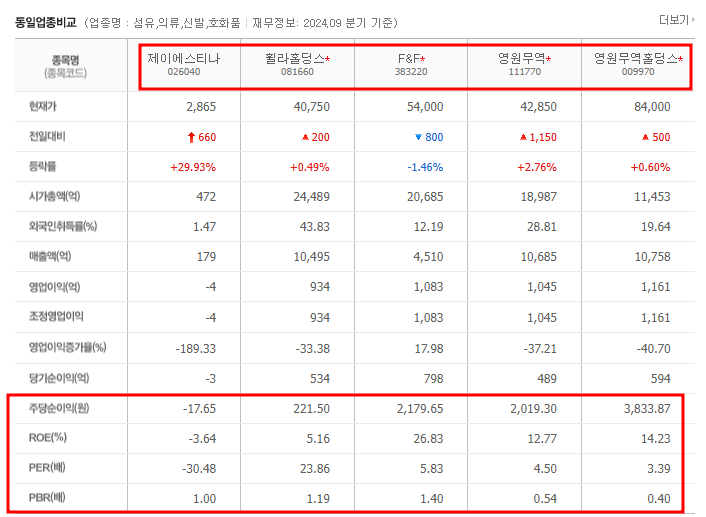The width and height of the screenshot is (706, 517).
Task: Select the 영업이익(억) row label
Action: 54,287
